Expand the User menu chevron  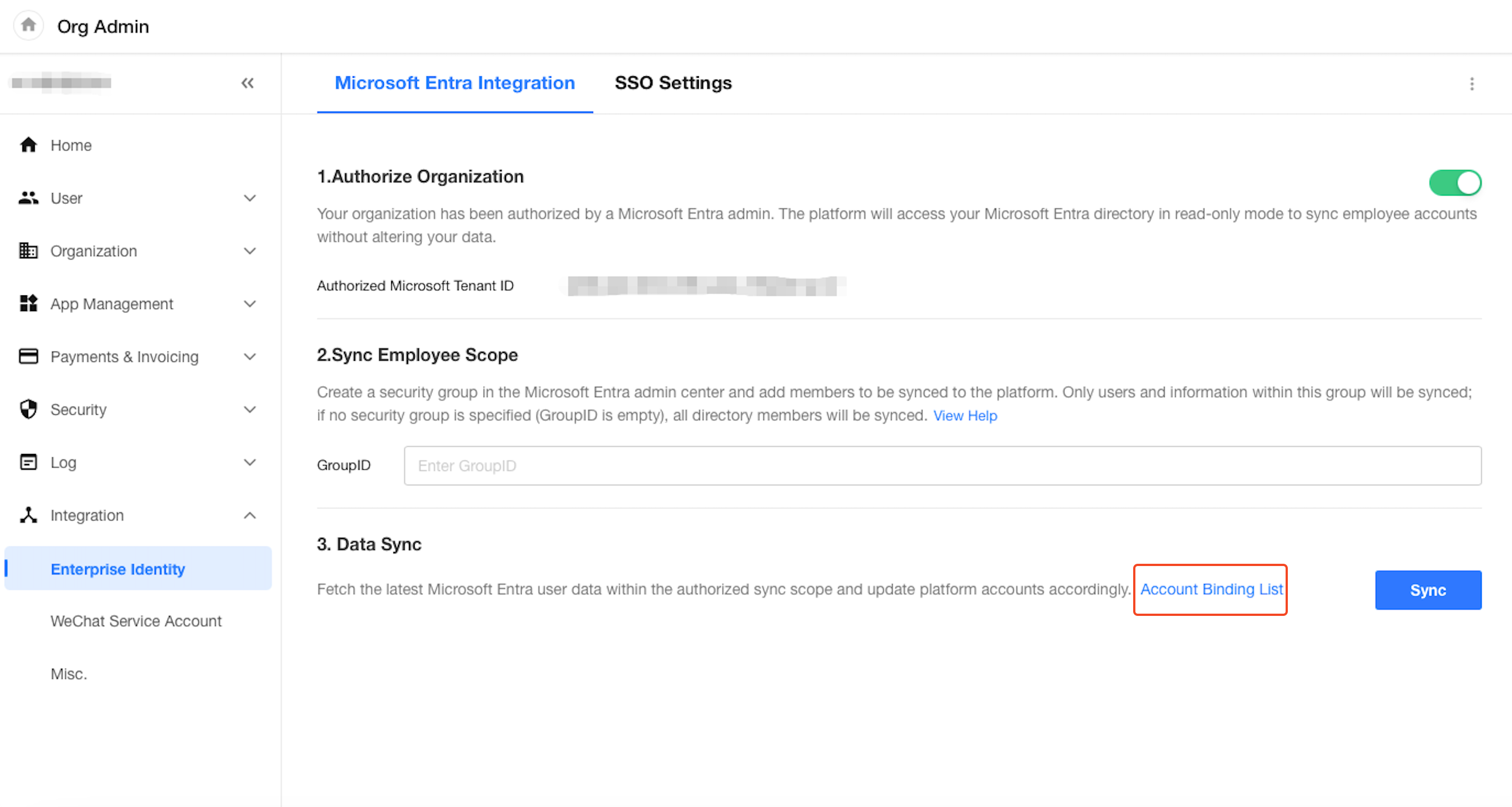click(250, 198)
